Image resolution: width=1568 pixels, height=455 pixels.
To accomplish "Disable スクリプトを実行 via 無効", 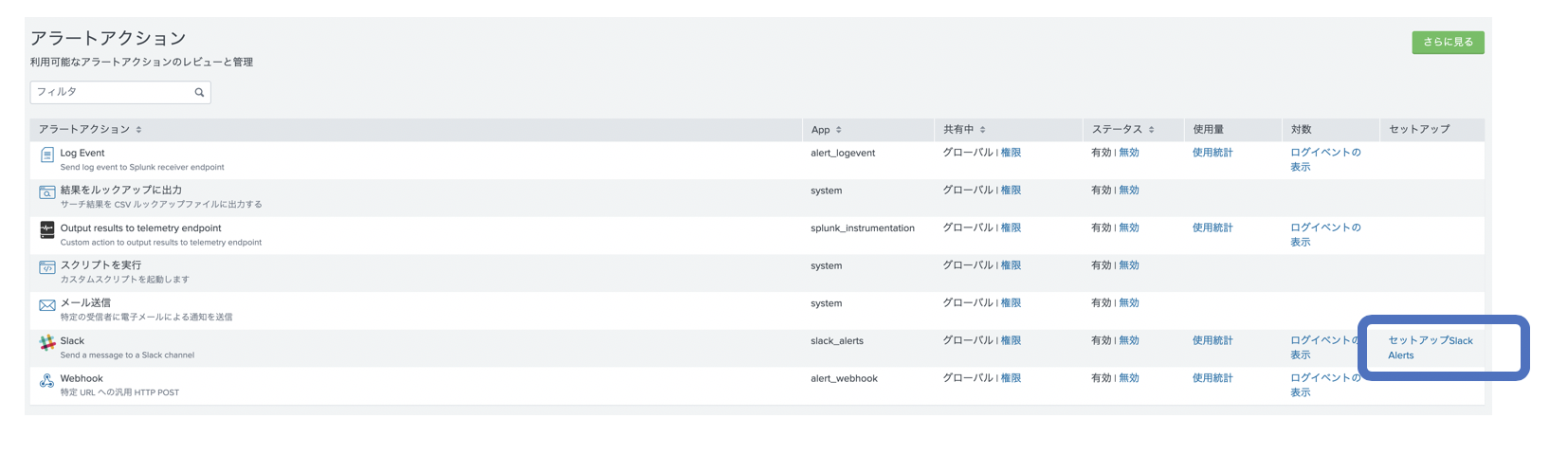I will click(x=1129, y=265).
